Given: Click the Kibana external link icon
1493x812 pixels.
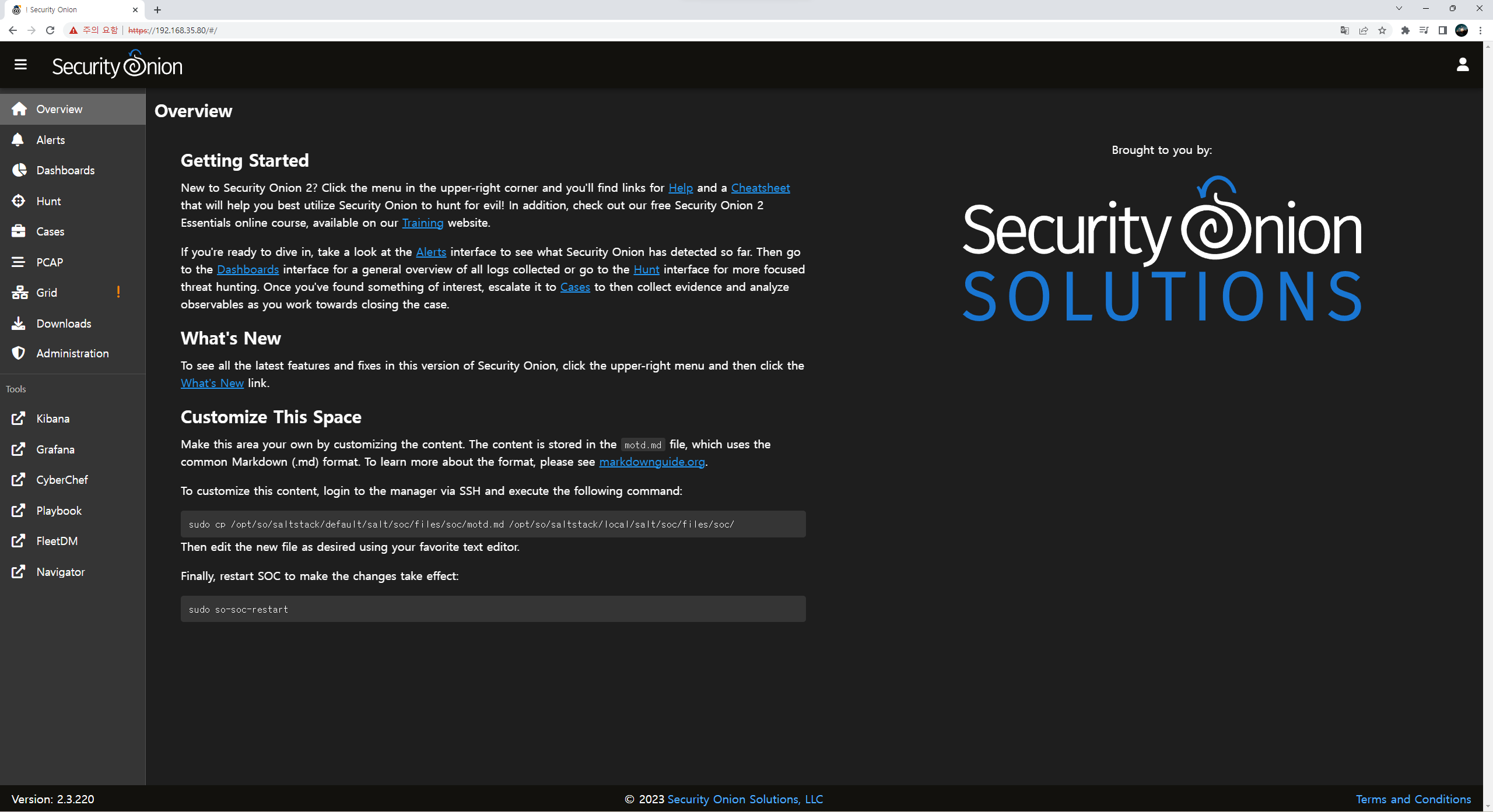Looking at the screenshot, I should tap(19, 419).
